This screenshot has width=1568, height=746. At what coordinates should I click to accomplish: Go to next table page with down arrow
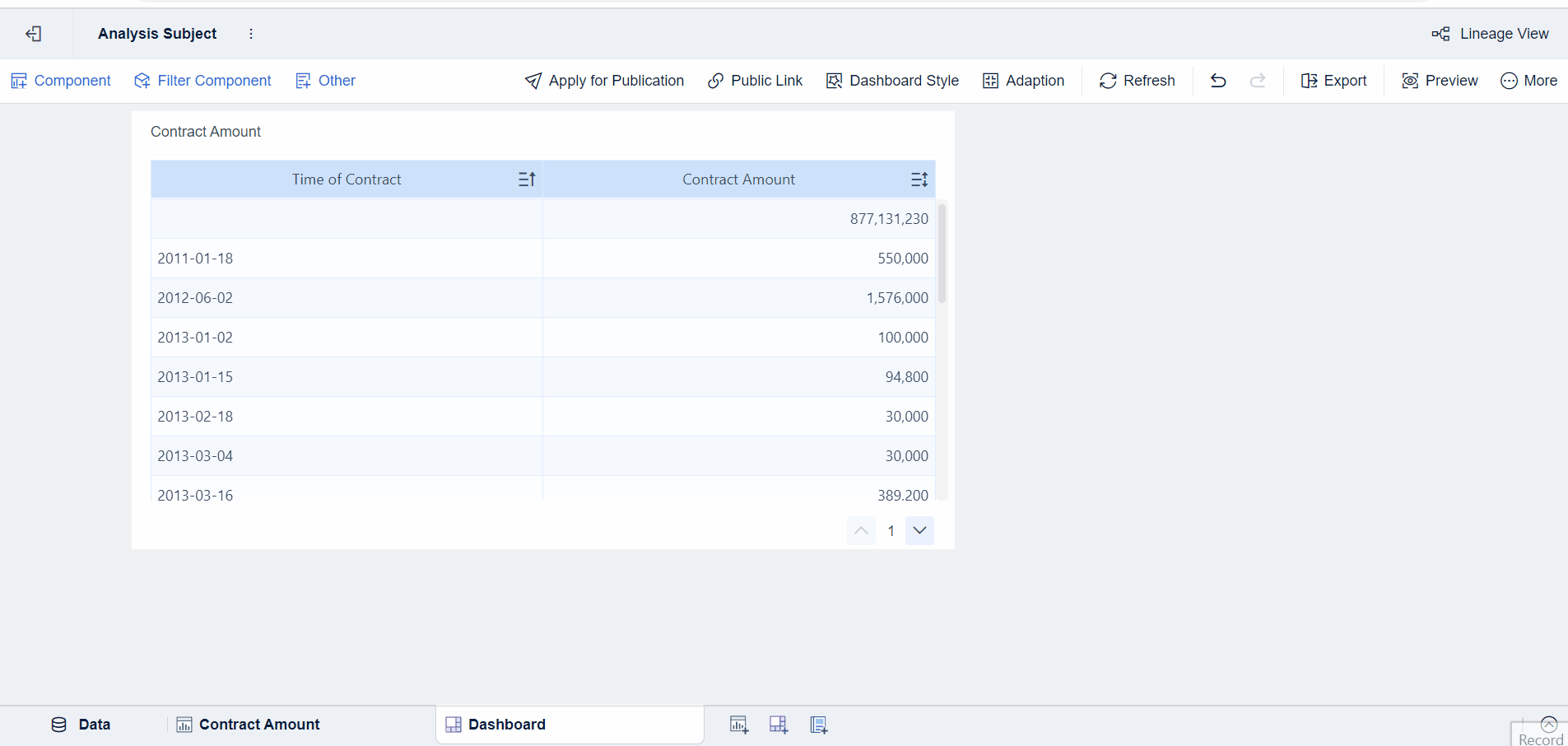tap(919, 530)
